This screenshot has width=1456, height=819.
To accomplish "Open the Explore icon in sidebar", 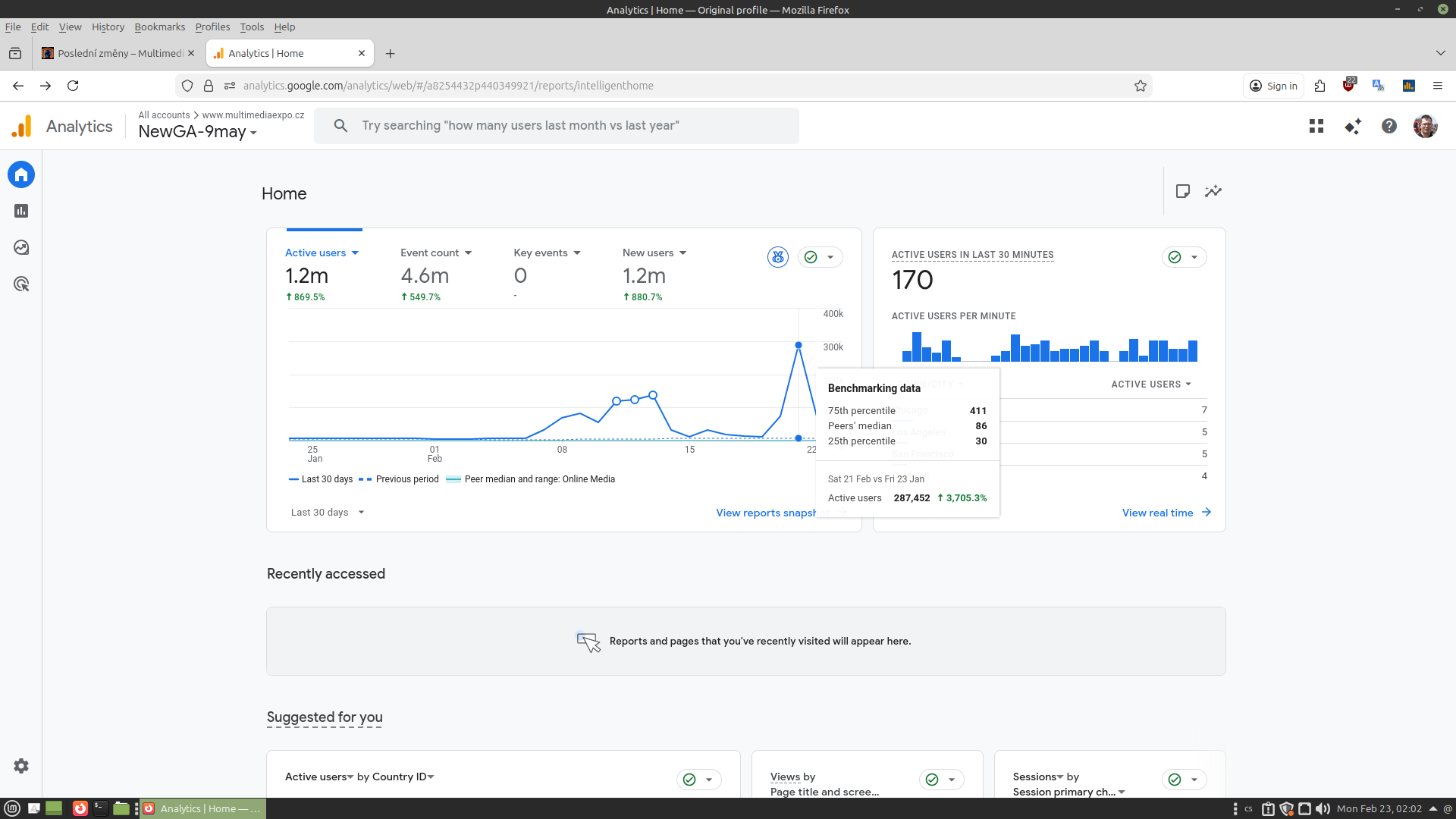I will (x=21, y=247).
